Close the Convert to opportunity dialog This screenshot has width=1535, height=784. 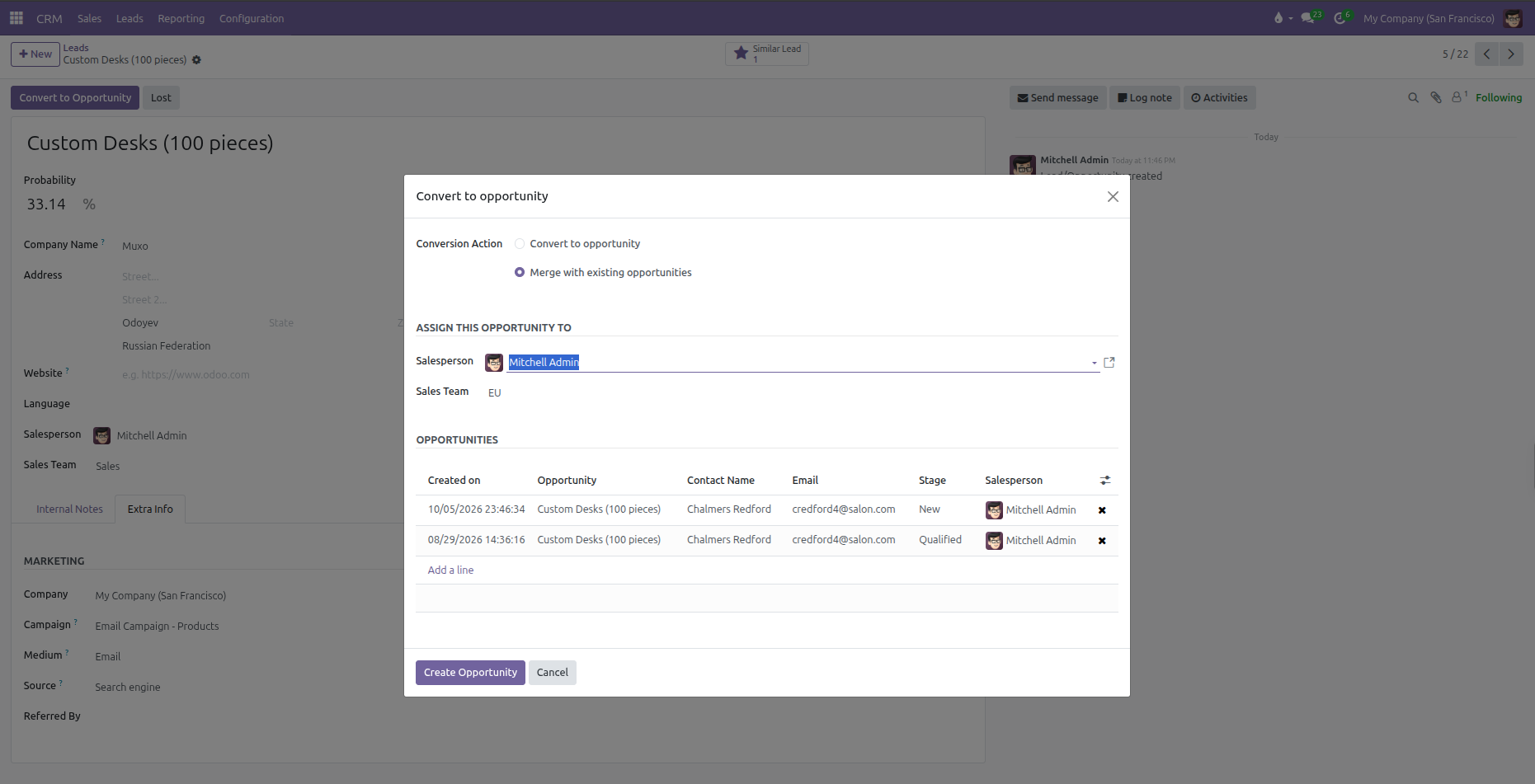click(1113, 196)
